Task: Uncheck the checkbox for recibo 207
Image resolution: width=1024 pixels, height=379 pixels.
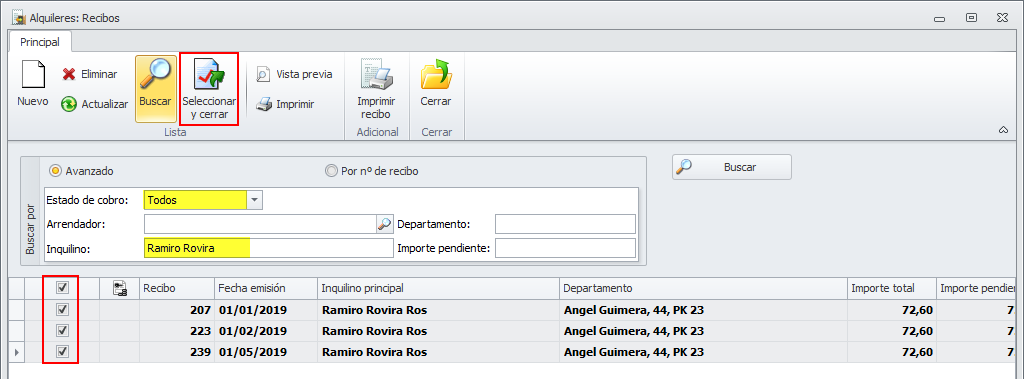Action: click(63, 310)
